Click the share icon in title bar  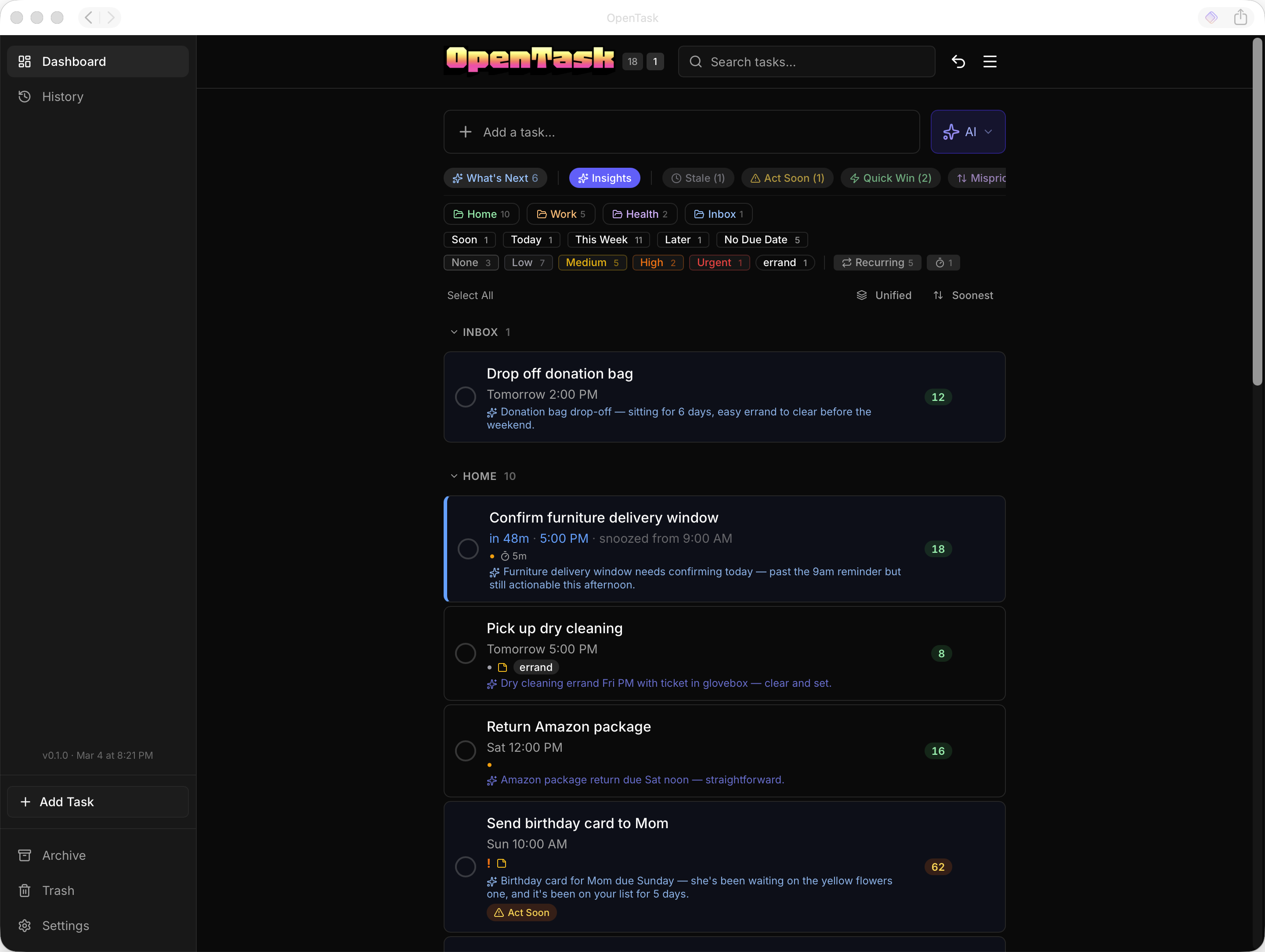coord(1240,18)
